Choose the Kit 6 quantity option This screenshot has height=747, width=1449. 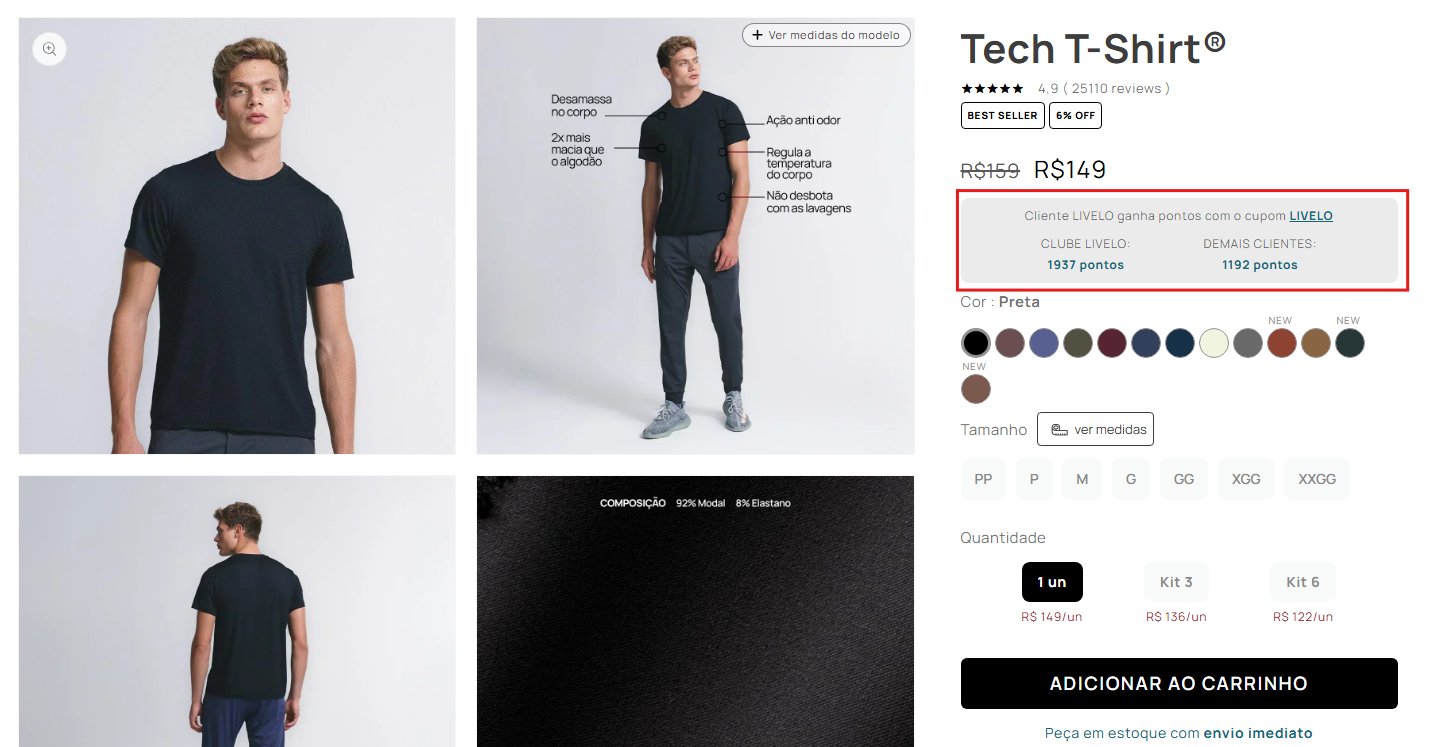(x=1303, y=582)
